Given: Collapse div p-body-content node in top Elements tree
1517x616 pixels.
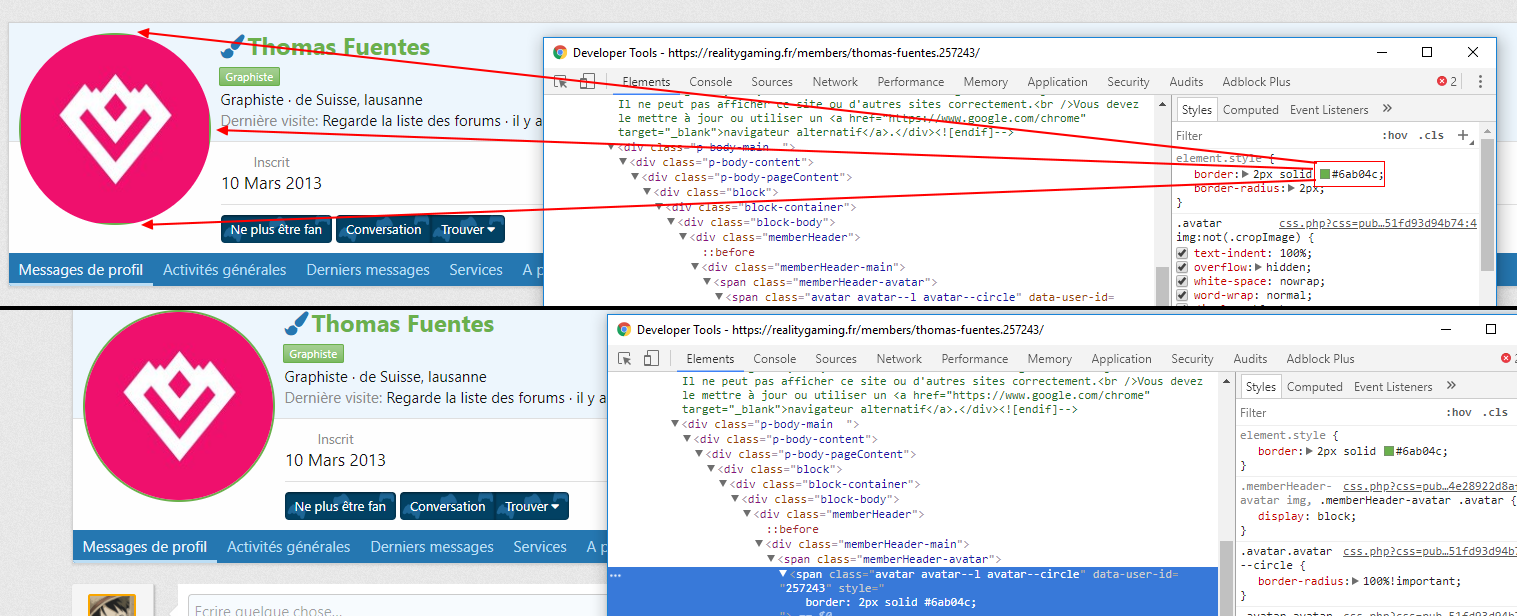Looking at the screenshot, I should [623, 162].
